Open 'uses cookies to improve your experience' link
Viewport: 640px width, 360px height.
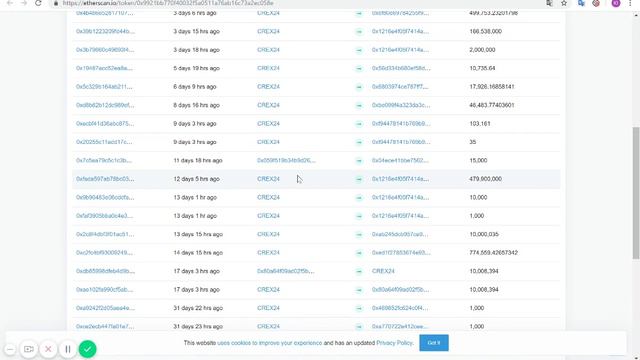(x=269, y=343)
